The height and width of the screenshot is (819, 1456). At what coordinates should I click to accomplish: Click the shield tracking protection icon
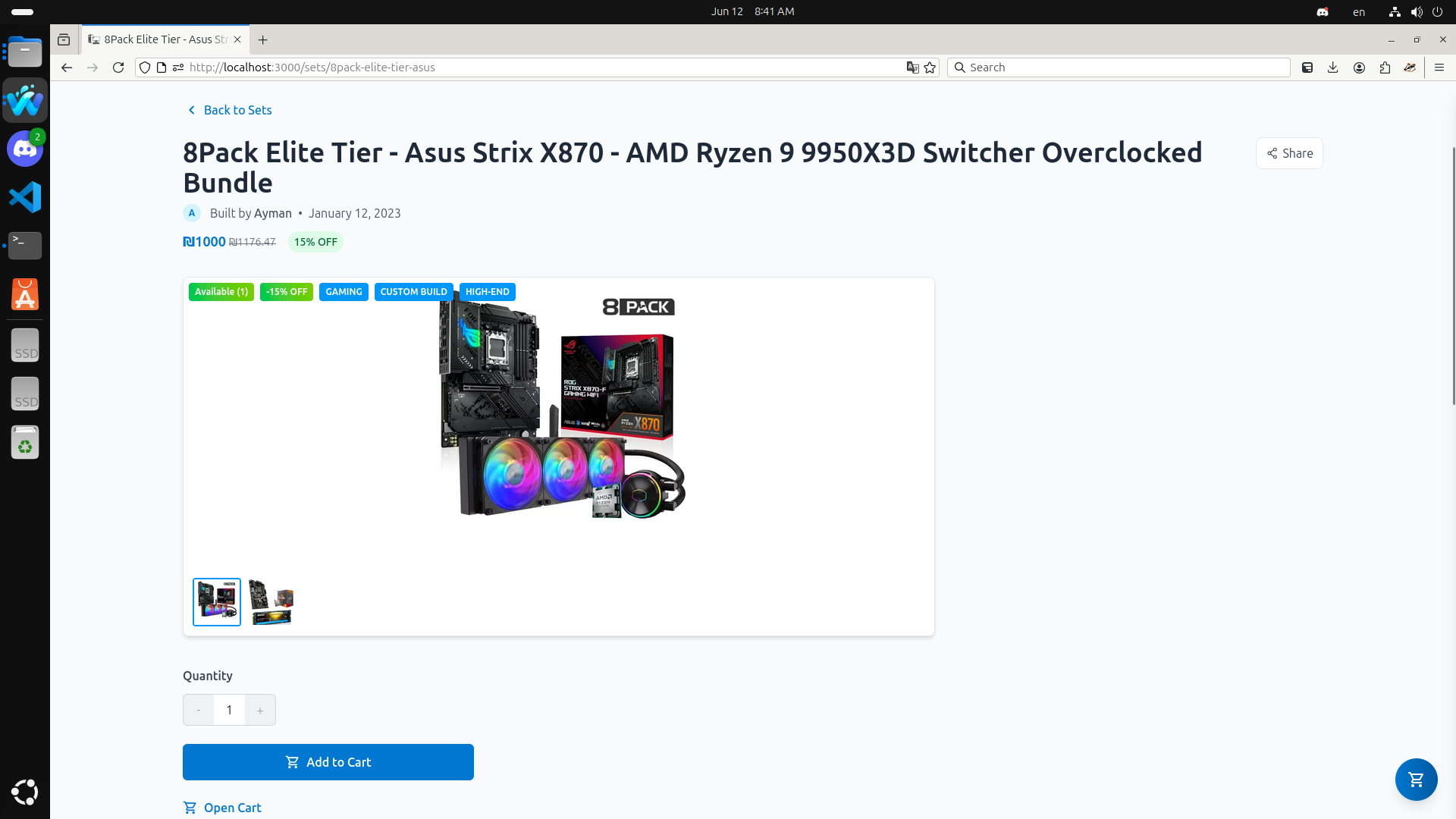(145, 67)
